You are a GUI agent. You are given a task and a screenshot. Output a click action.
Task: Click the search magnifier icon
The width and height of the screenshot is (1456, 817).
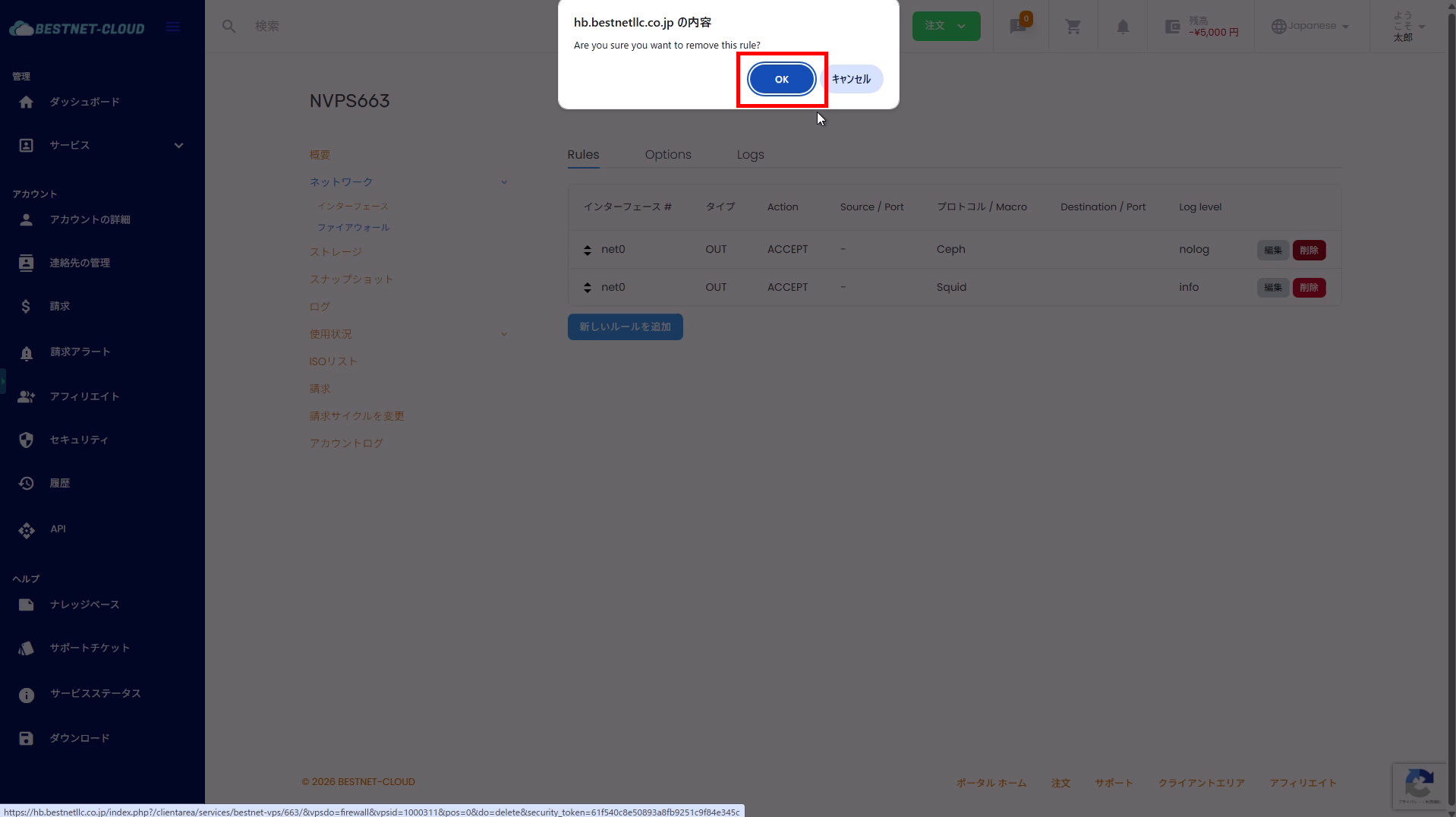pos(228,27)
